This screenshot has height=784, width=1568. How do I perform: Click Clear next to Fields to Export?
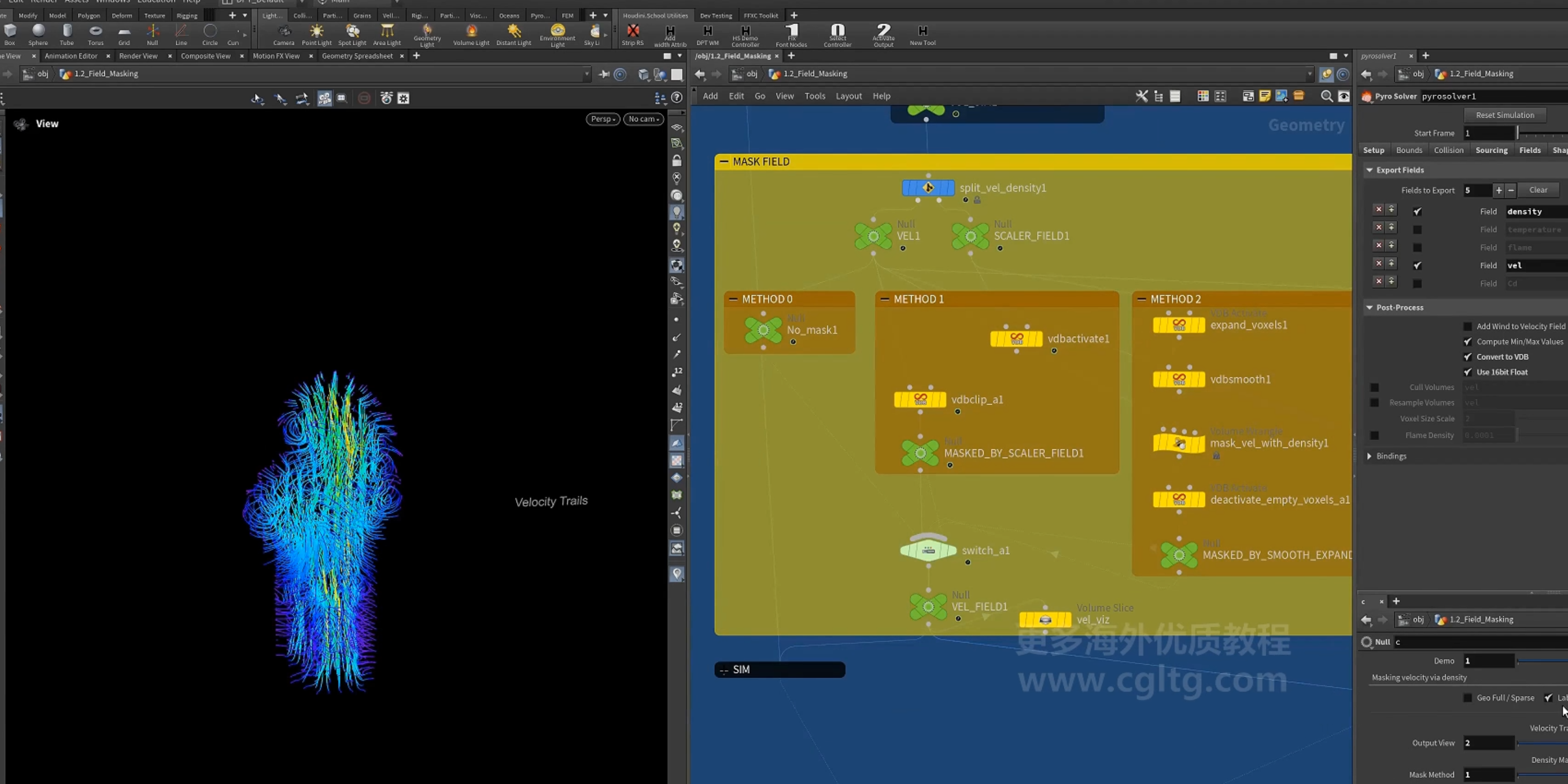point(1538,190)
